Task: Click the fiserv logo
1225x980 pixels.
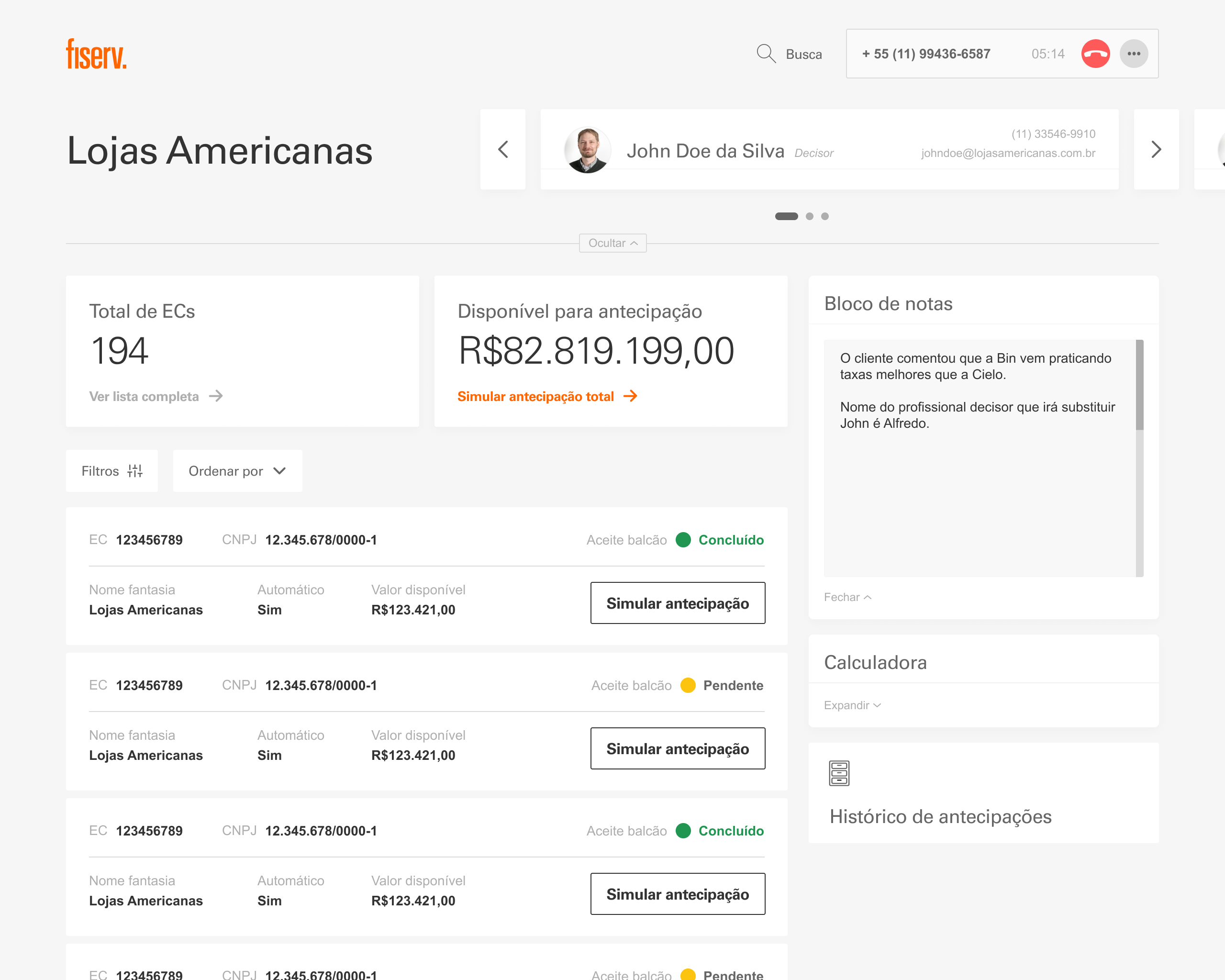Action: click(x=96, y=54)
